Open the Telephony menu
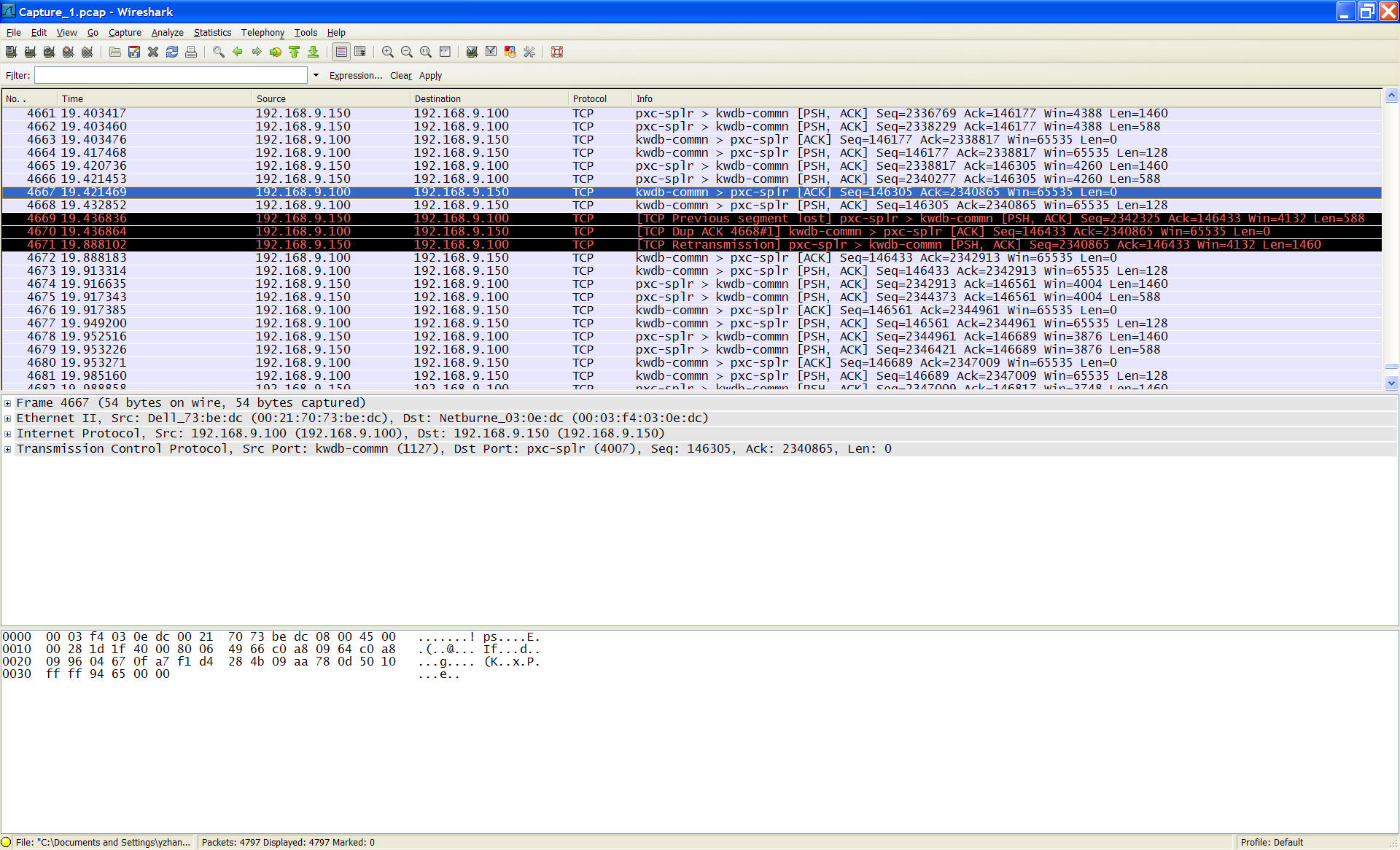Screen dimensions: 1400x850 coord(262,32)
